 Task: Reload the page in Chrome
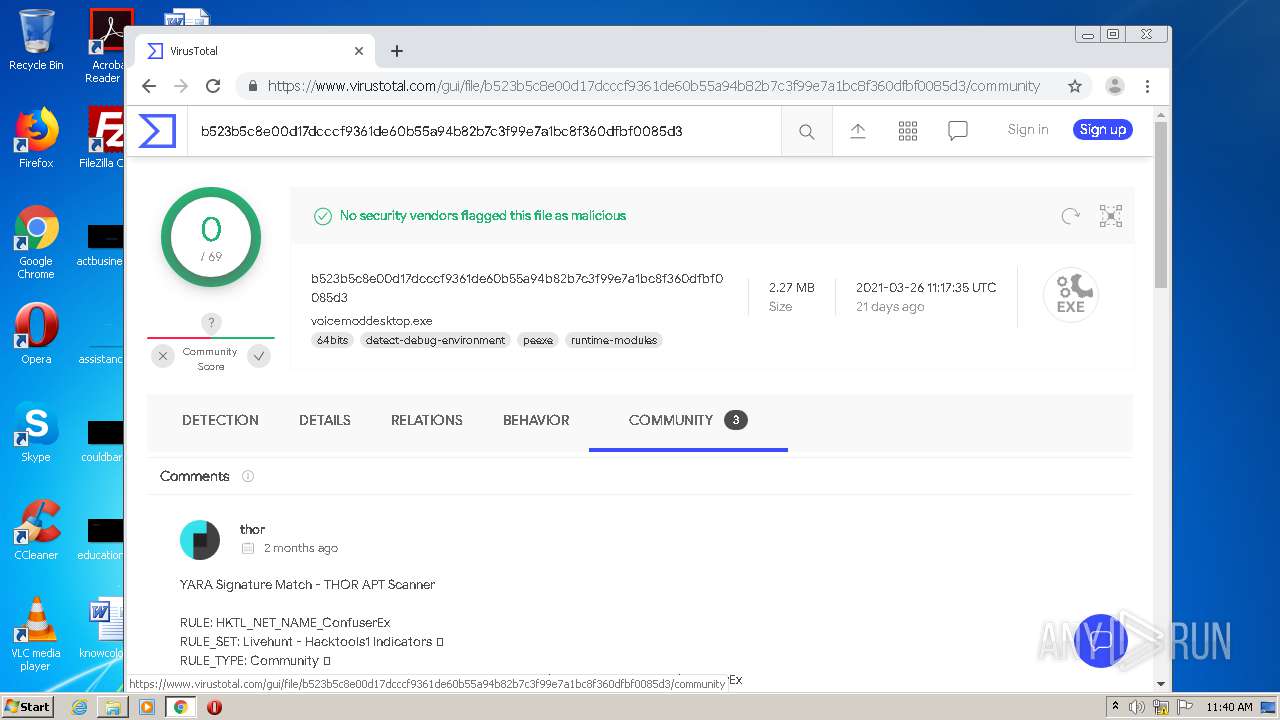coord(213,86)
